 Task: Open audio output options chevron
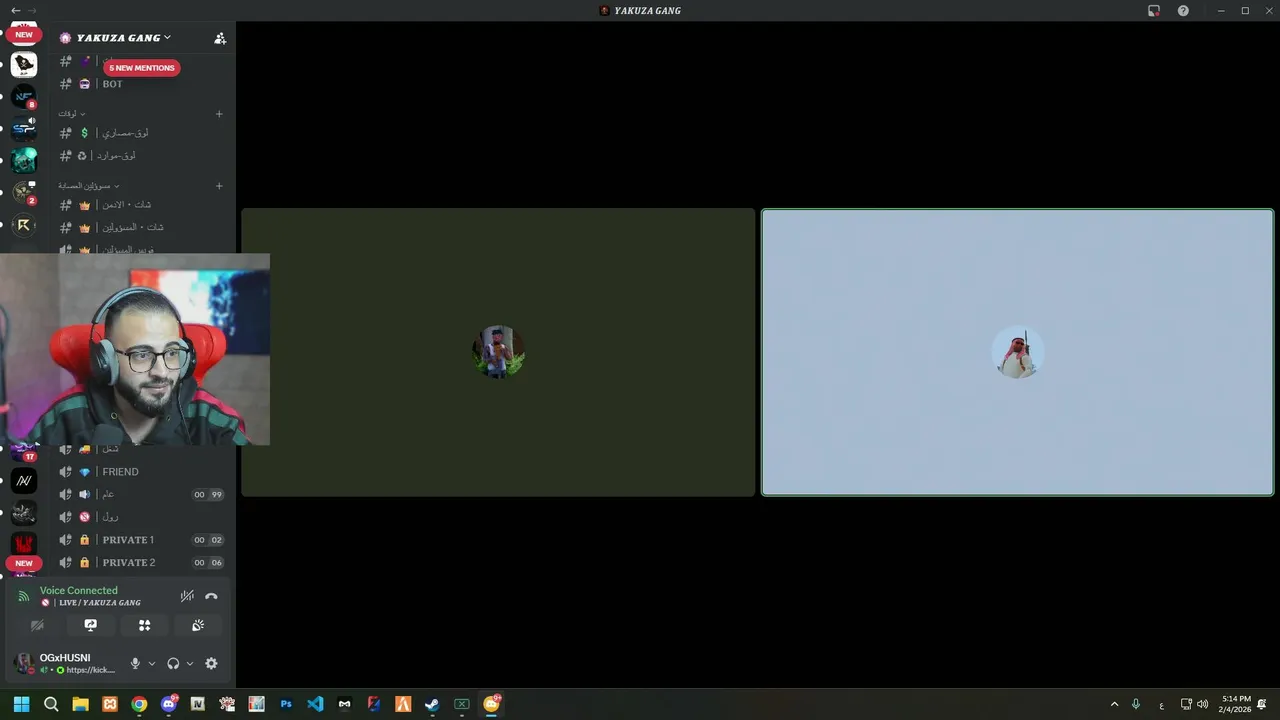click(x=190, y=663)
